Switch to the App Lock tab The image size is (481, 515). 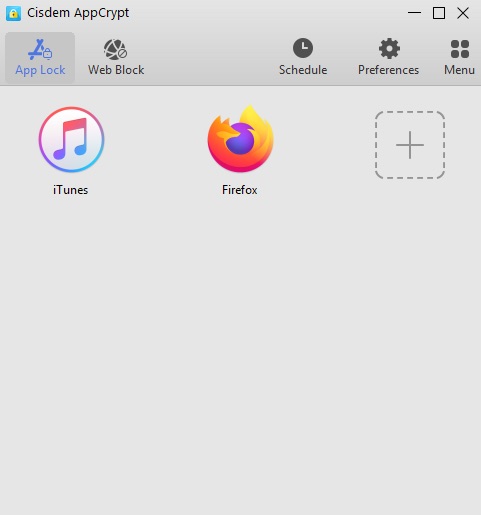(x=40, y=58)
